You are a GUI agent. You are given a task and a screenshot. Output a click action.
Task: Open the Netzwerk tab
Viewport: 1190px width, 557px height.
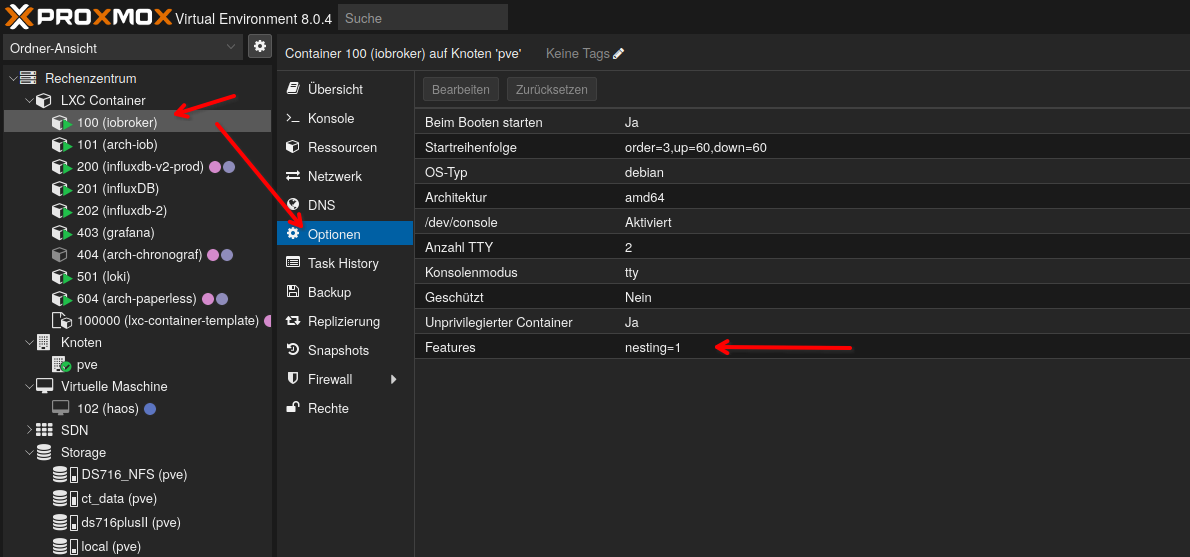pyautogui.click(x=345, y=176)
